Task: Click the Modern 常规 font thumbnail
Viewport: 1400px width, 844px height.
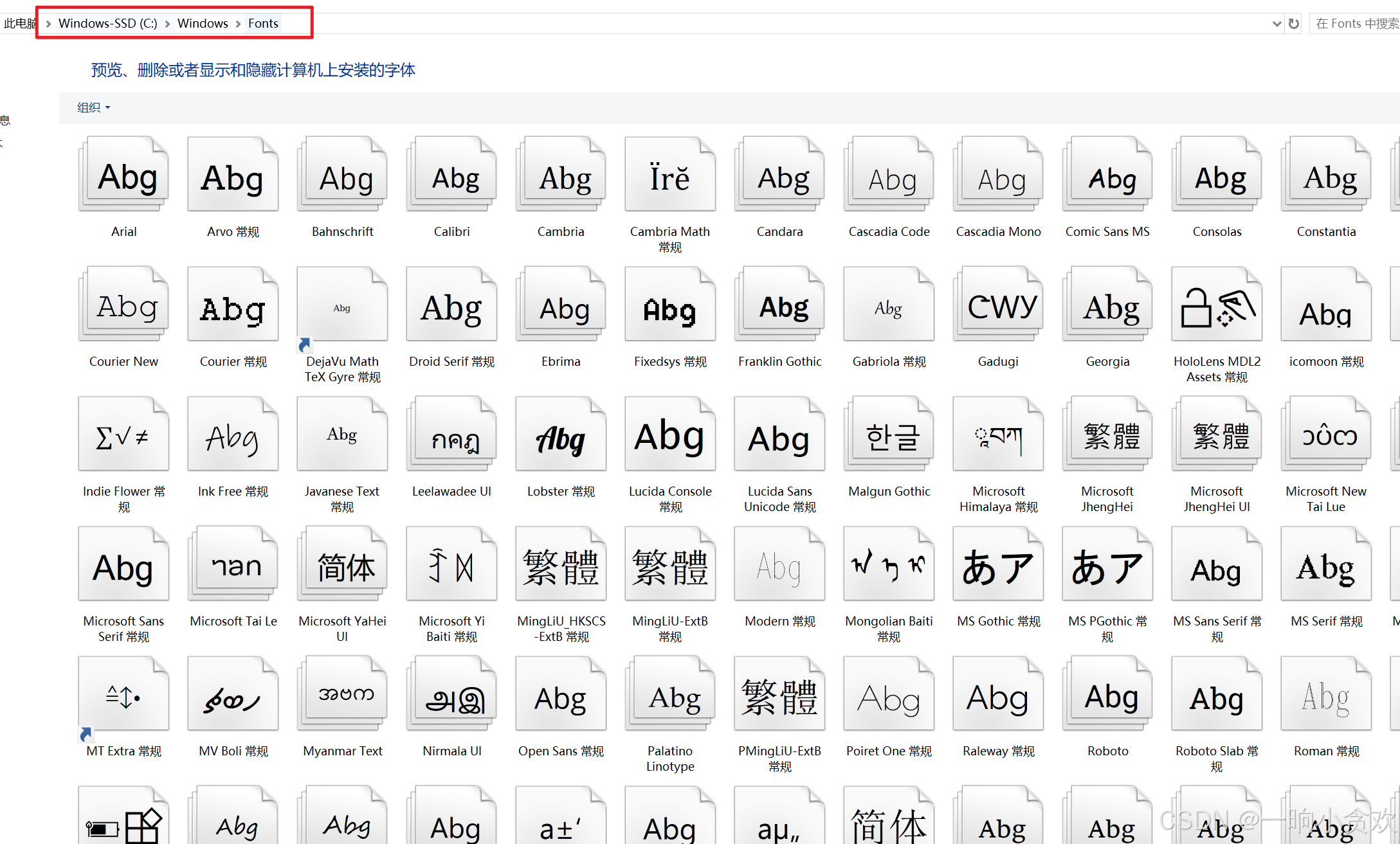Action: click(779, 563)
